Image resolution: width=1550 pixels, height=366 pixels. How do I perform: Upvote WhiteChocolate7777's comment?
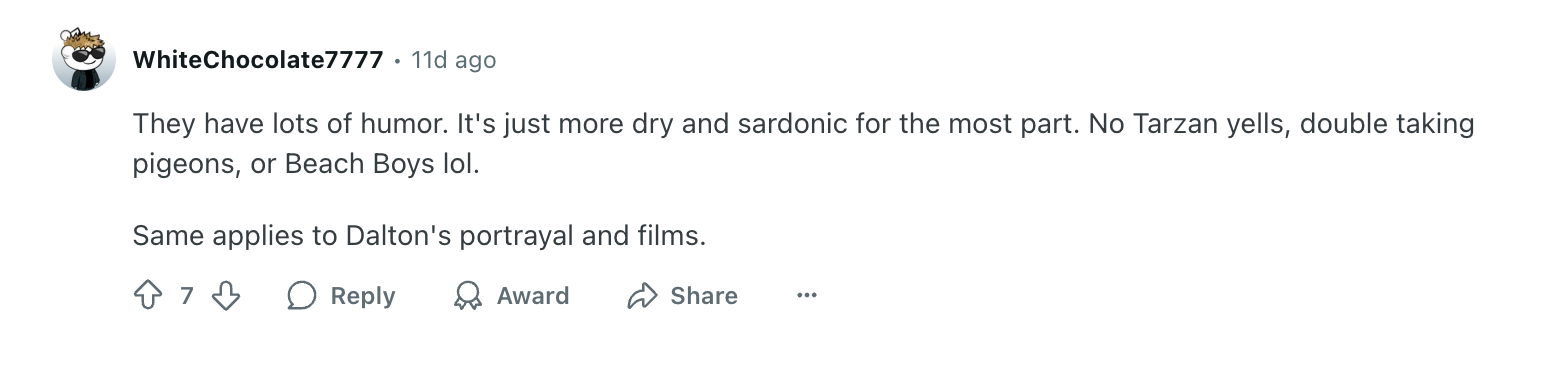148,296
